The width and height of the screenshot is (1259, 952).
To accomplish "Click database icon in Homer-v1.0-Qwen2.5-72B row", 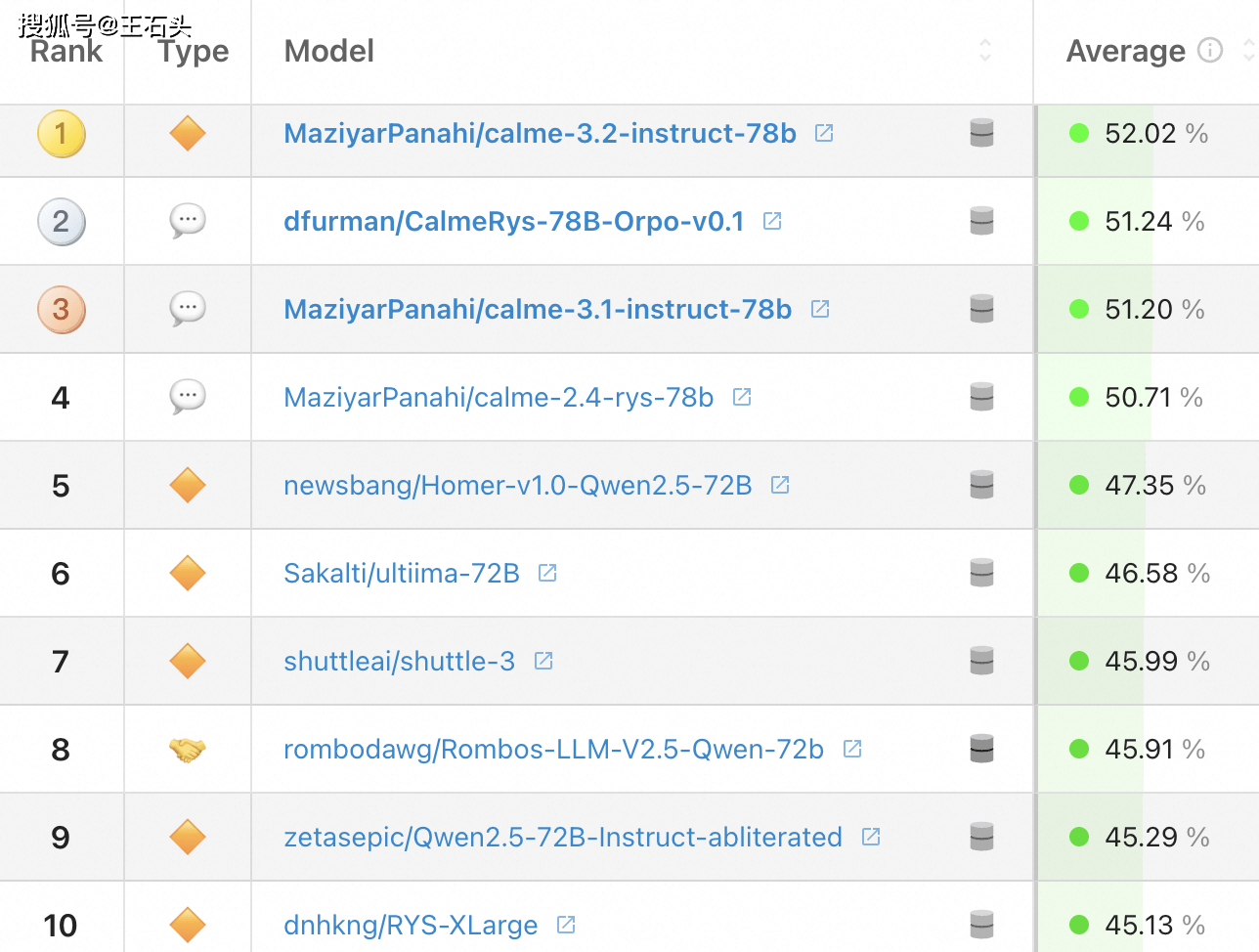I will (981, 485).
